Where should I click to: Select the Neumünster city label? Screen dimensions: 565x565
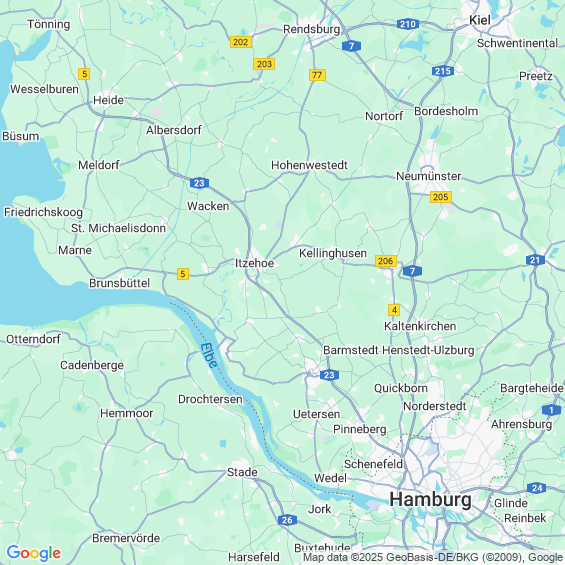[428, 176]
